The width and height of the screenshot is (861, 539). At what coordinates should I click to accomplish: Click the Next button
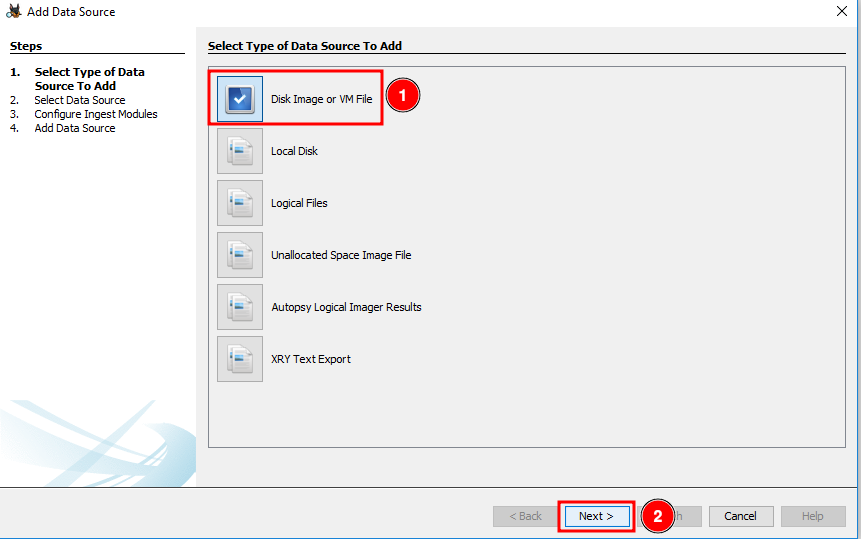[x=596, y=516]
